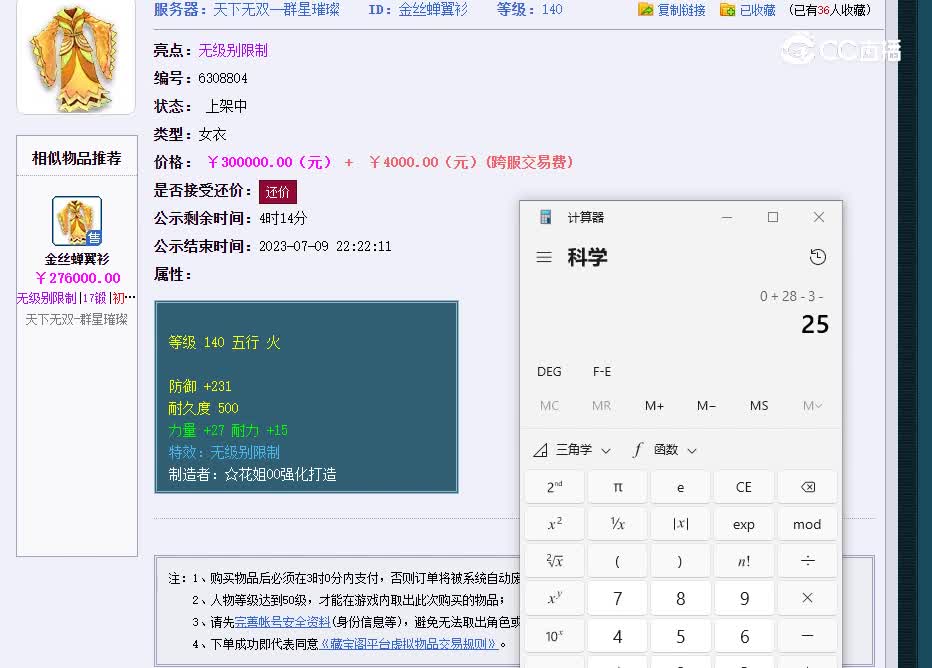Click digit 8 on calculator
The image size is (932, 668).
click(x=681, y=598)
